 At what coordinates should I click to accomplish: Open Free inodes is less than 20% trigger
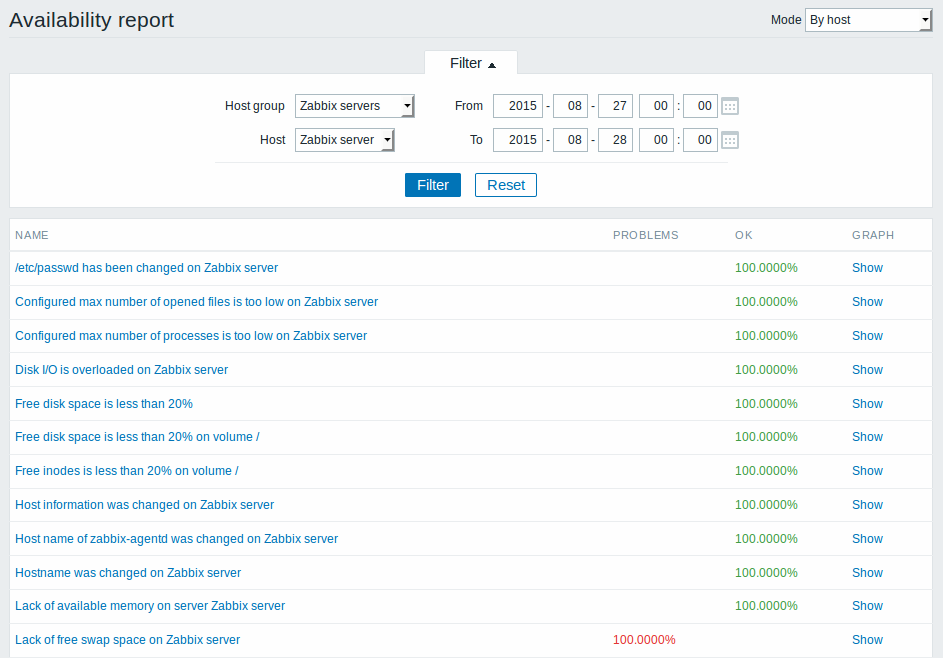127,471
